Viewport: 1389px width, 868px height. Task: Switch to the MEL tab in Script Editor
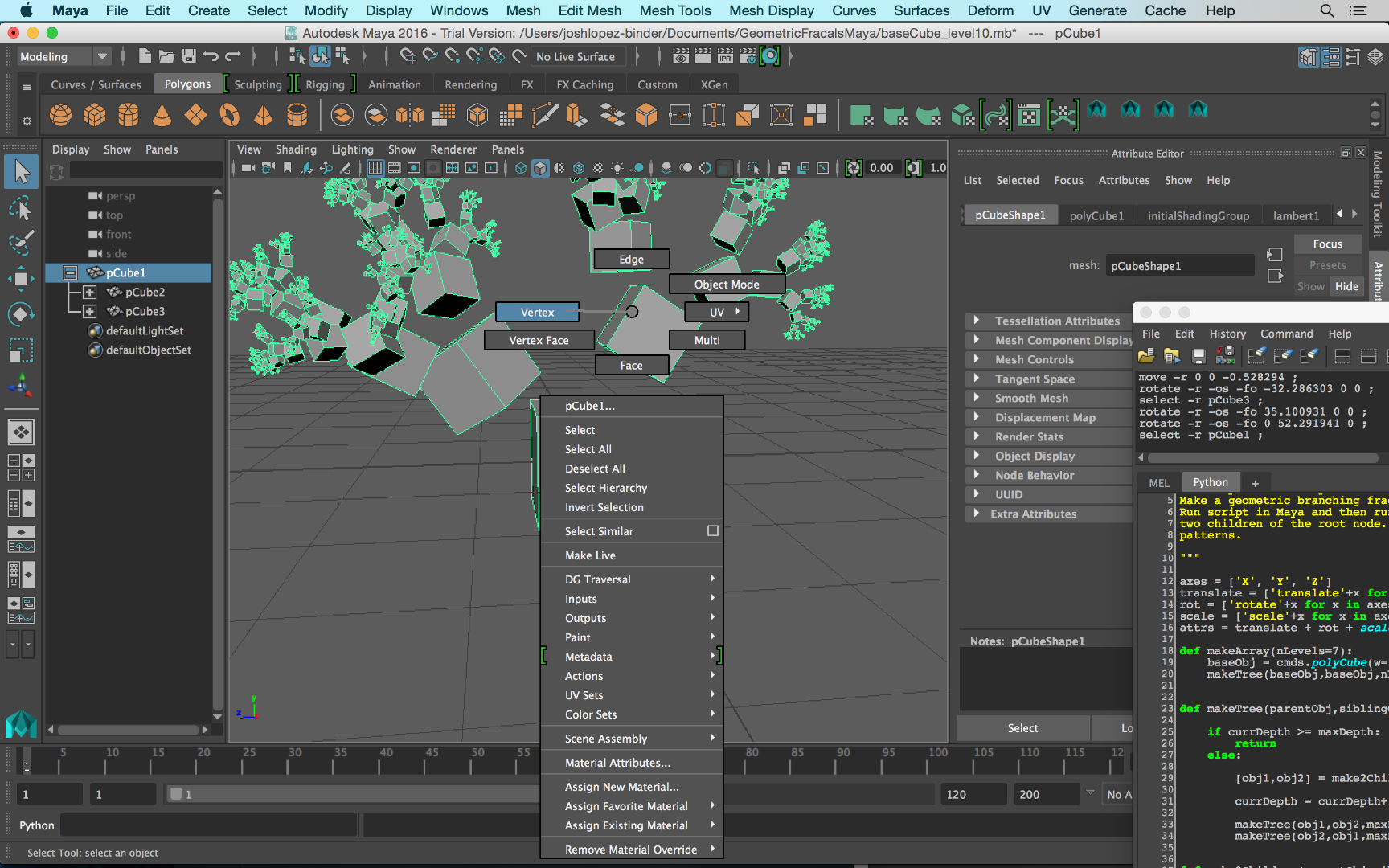click(x=1159, y=482)
